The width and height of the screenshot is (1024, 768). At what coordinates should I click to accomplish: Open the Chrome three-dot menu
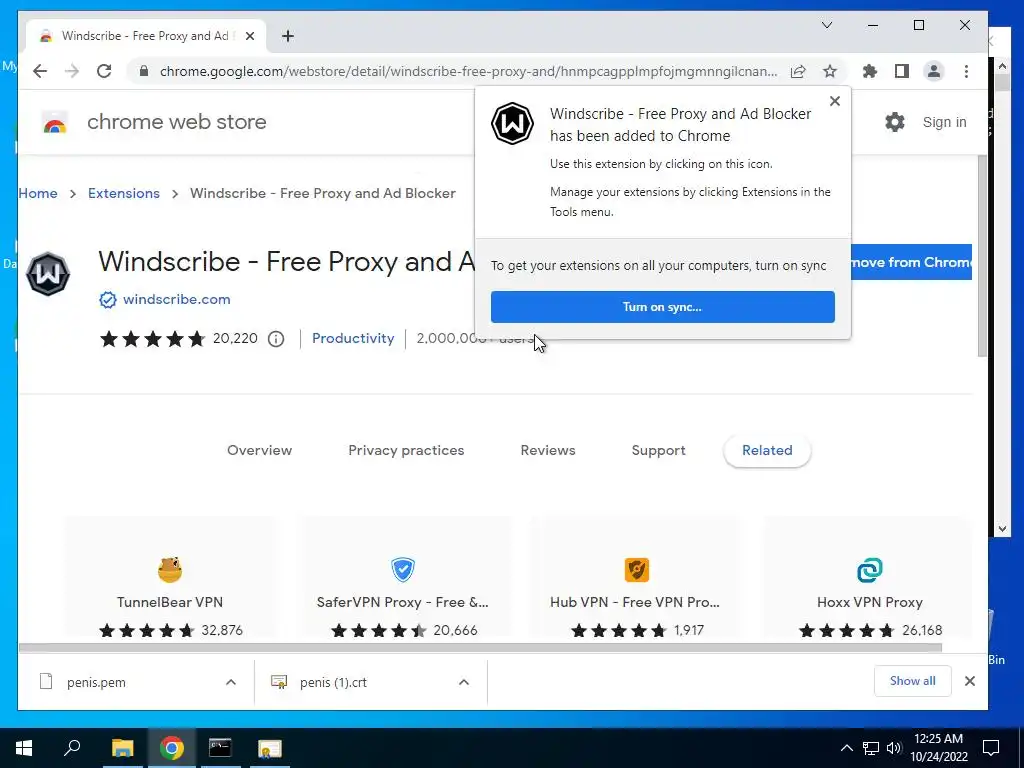(x=967, y=71)
